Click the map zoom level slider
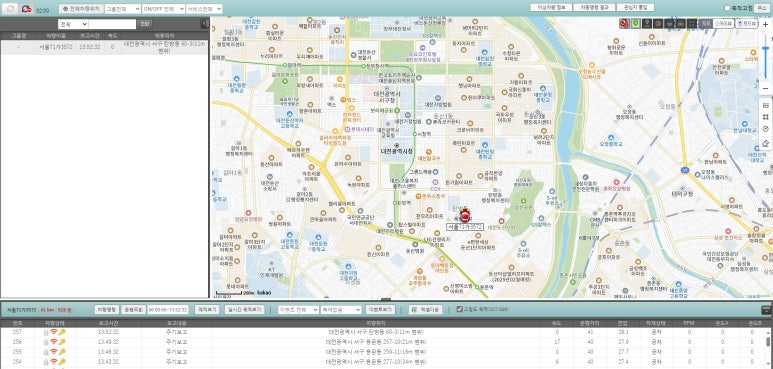 pos(765,56)
